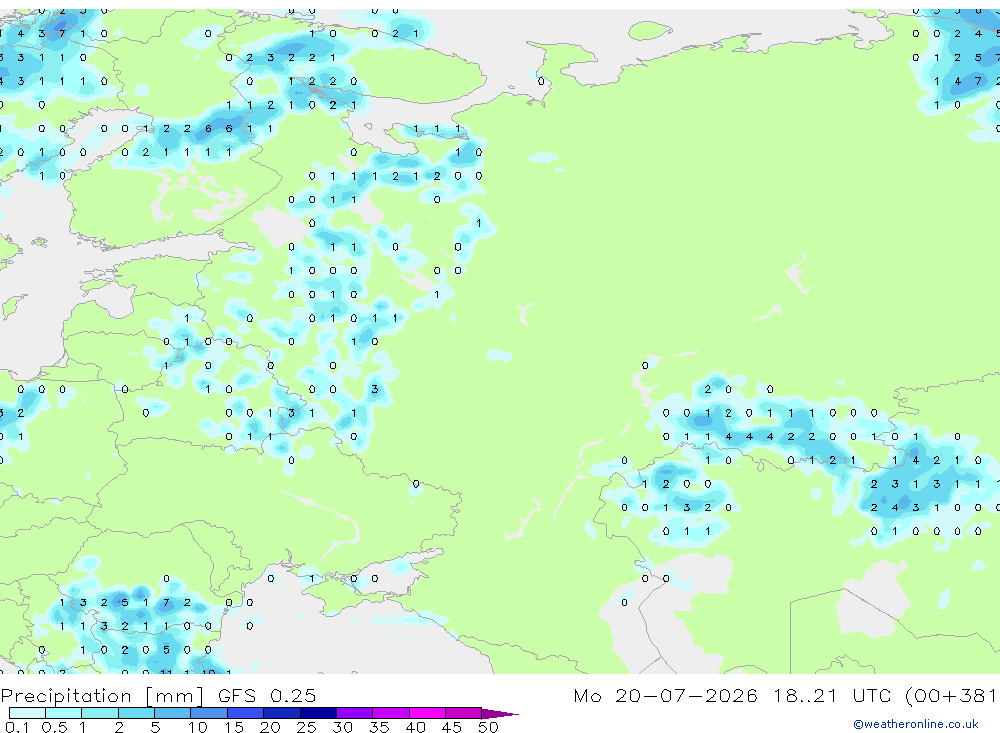This screenshot has height=733, width=1000.
Task: Click the '0.5' legend scale label
Action: (54, 727)
